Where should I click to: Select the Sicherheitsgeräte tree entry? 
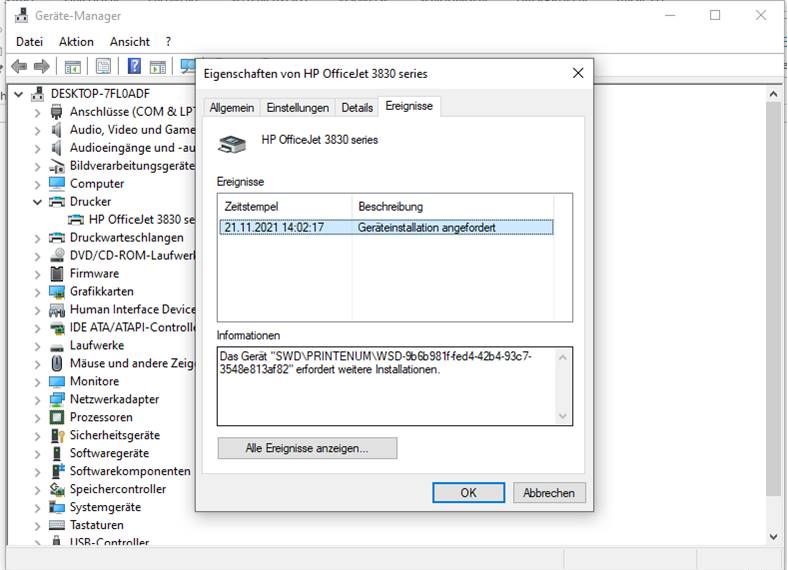(x=115, y=435)
